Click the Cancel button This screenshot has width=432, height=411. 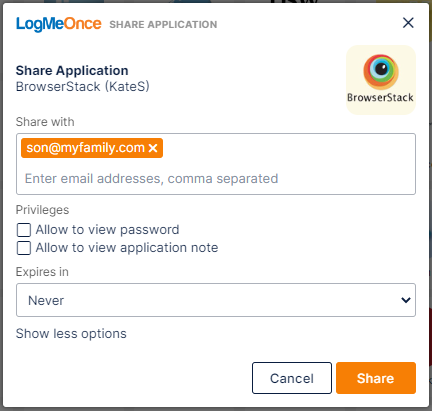tap(292, 378)
